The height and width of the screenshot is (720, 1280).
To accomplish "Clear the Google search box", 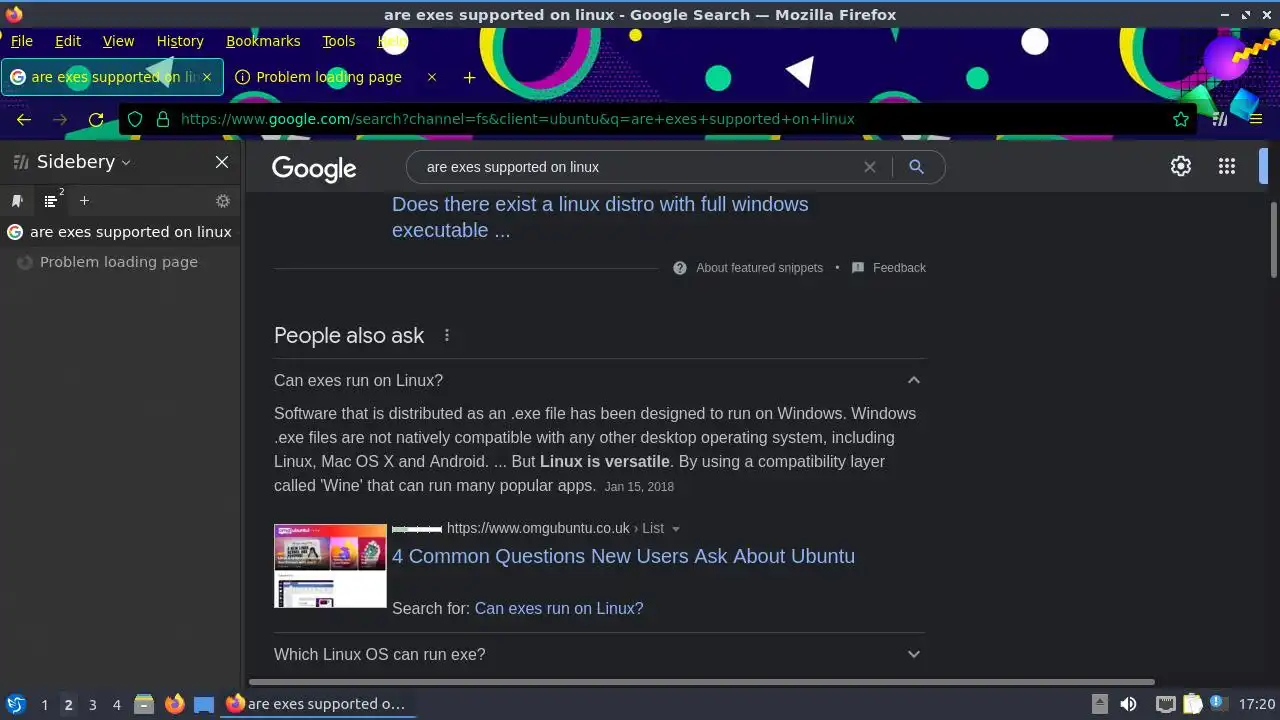I will [870, 167].
